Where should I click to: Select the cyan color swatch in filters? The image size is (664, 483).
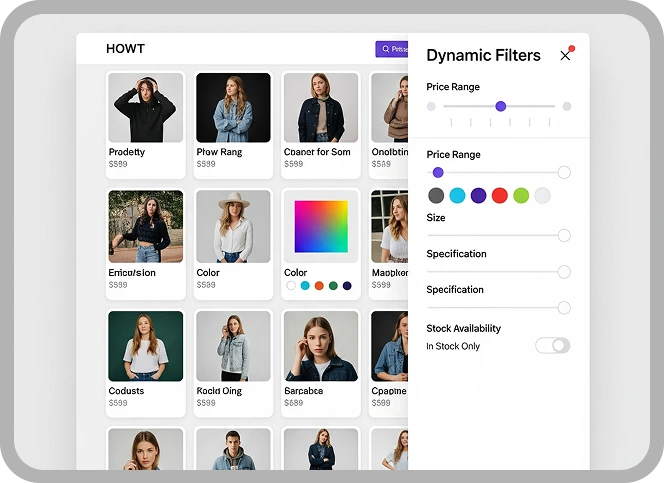457,196
